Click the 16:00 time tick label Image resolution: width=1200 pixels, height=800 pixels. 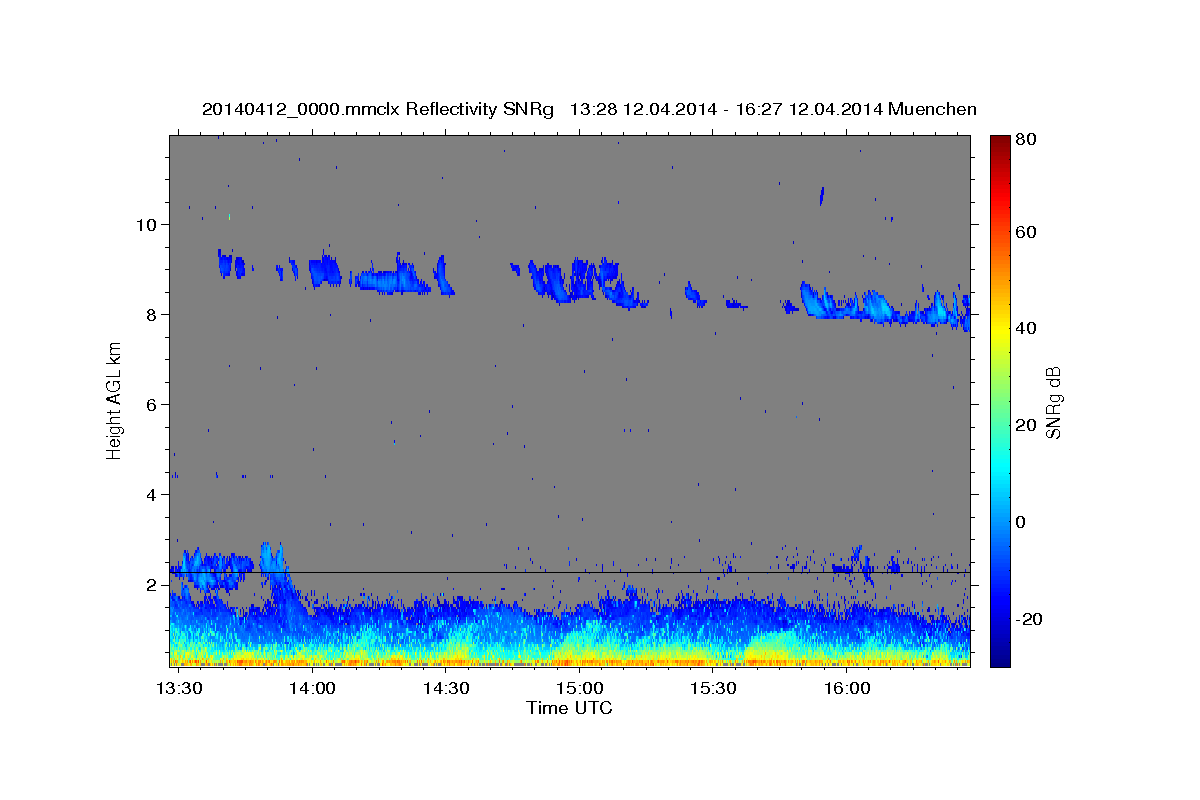click(x=847, y=689)
